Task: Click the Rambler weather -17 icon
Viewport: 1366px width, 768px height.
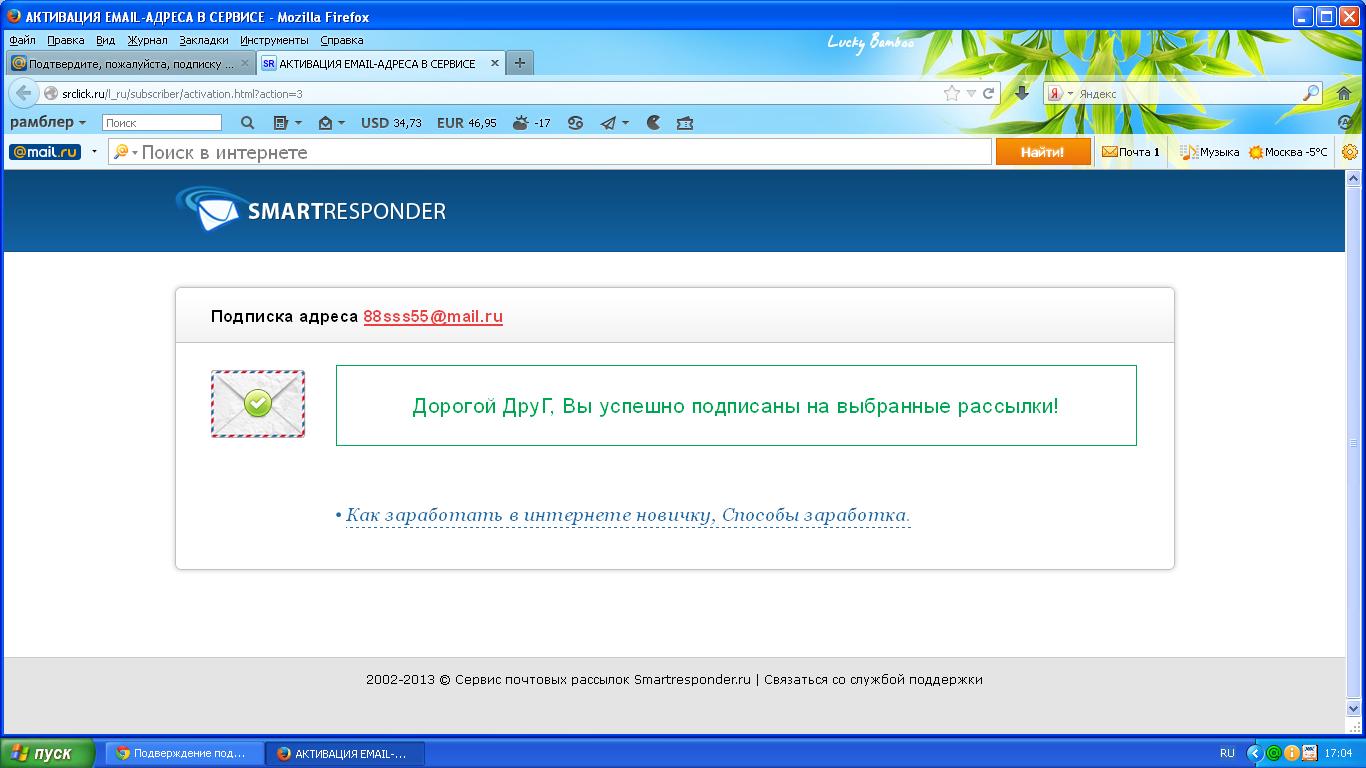Action: pyautogui.click(x=531, y=123)
